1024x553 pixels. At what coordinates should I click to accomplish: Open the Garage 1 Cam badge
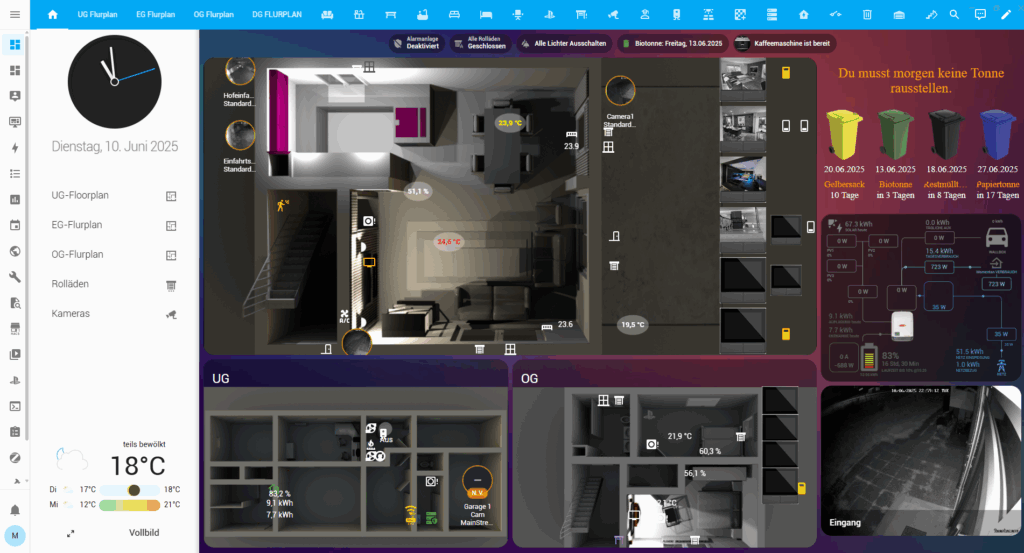coord(477,482)
